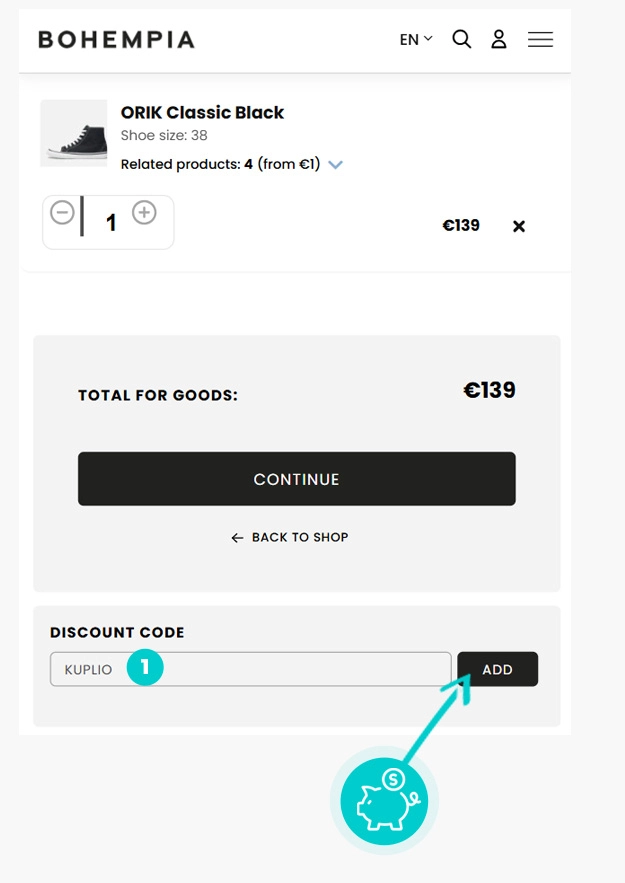Decrease quantity with minus button
This screenshot has width=625, height=883.
tap(63, 213)
